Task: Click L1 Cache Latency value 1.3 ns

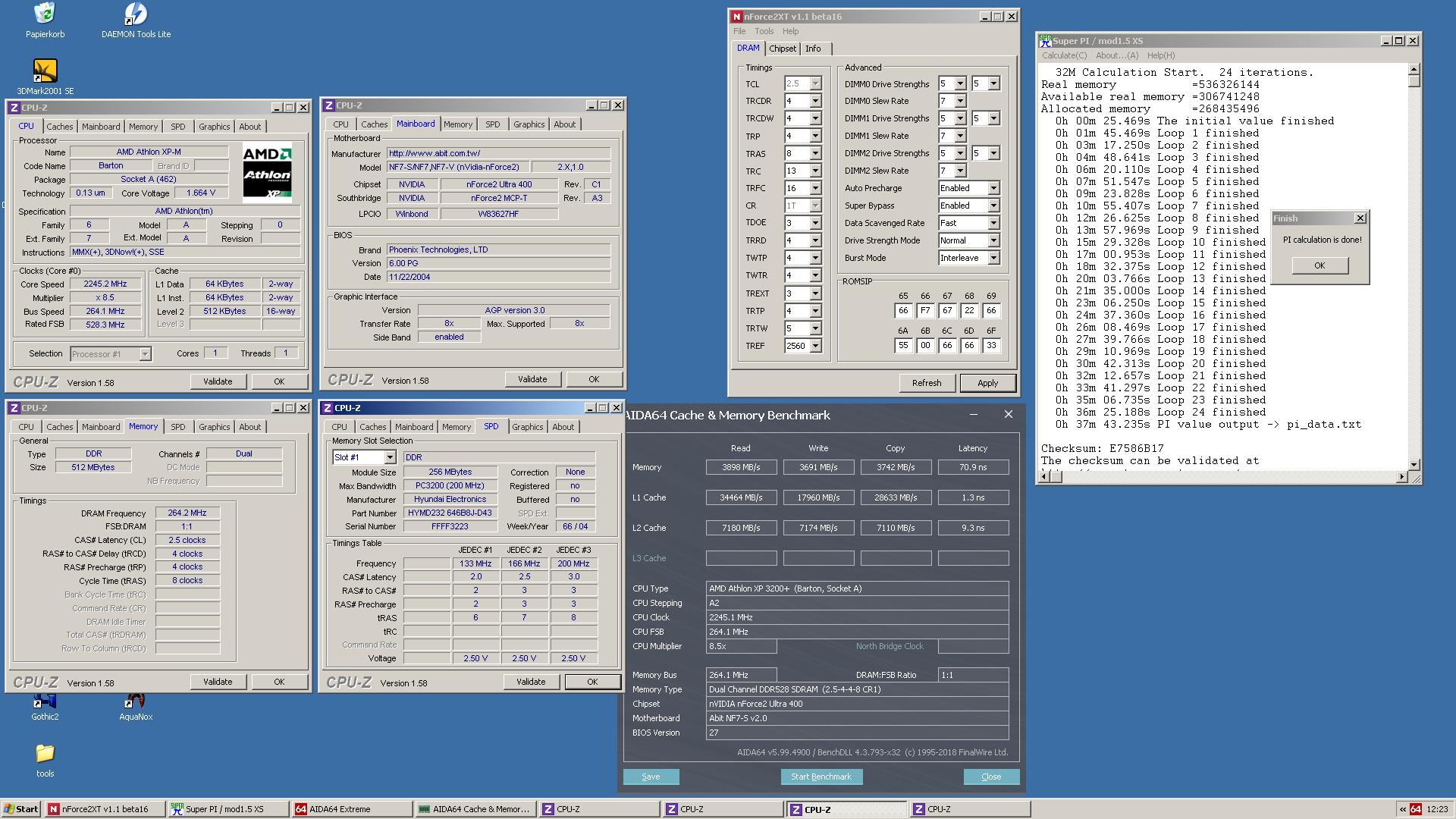Action: point(973,497)
